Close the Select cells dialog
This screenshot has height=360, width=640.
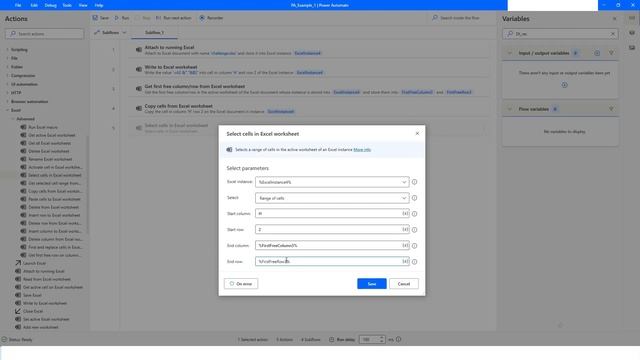417,133
